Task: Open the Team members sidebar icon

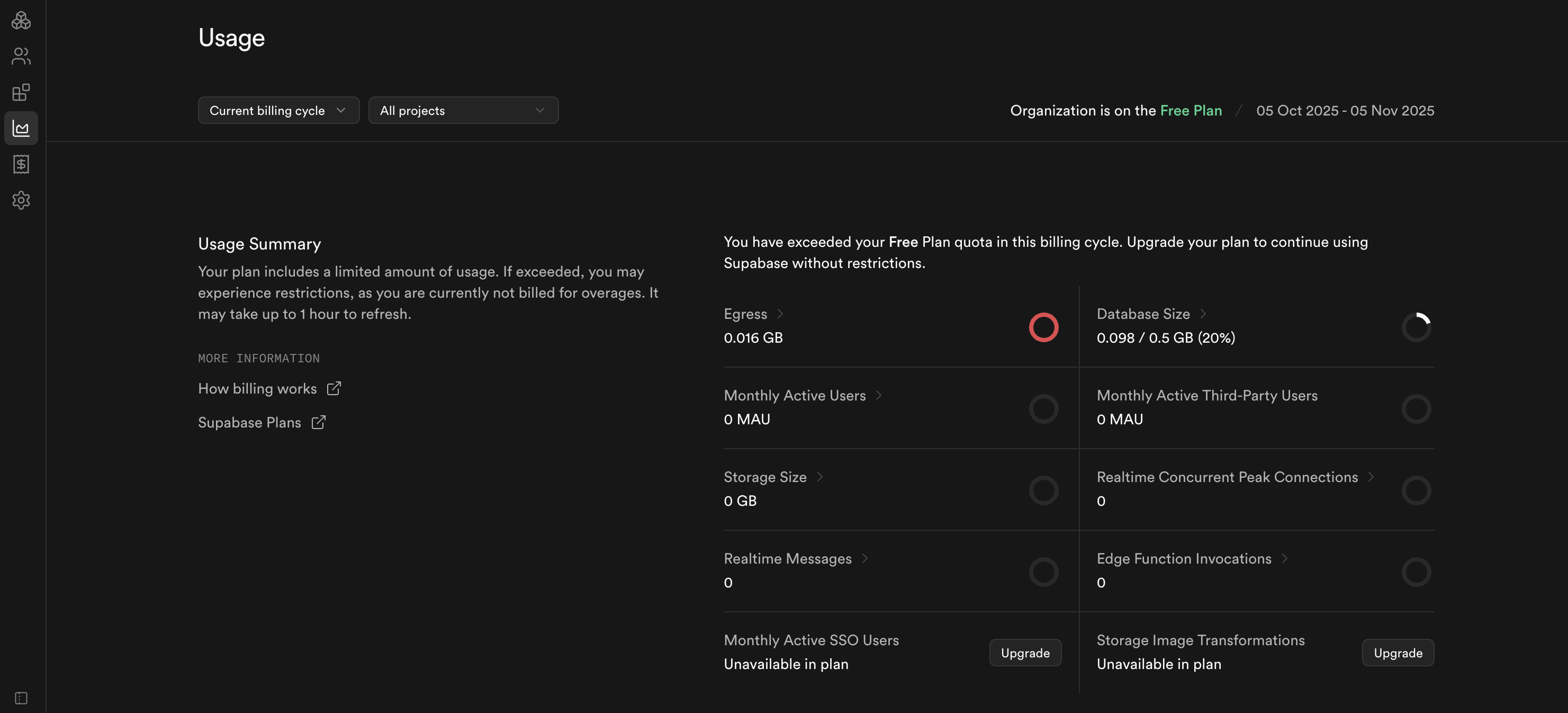Action: coord(21,57)
